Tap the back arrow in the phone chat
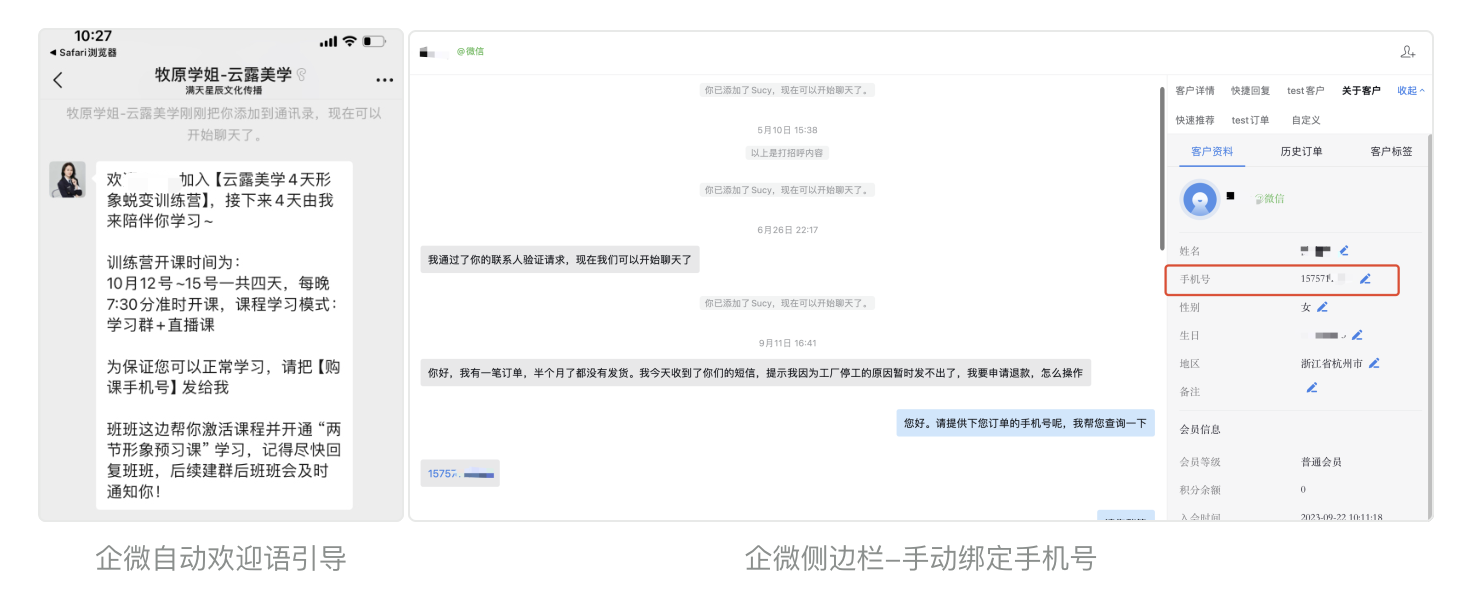 (58, 80)
